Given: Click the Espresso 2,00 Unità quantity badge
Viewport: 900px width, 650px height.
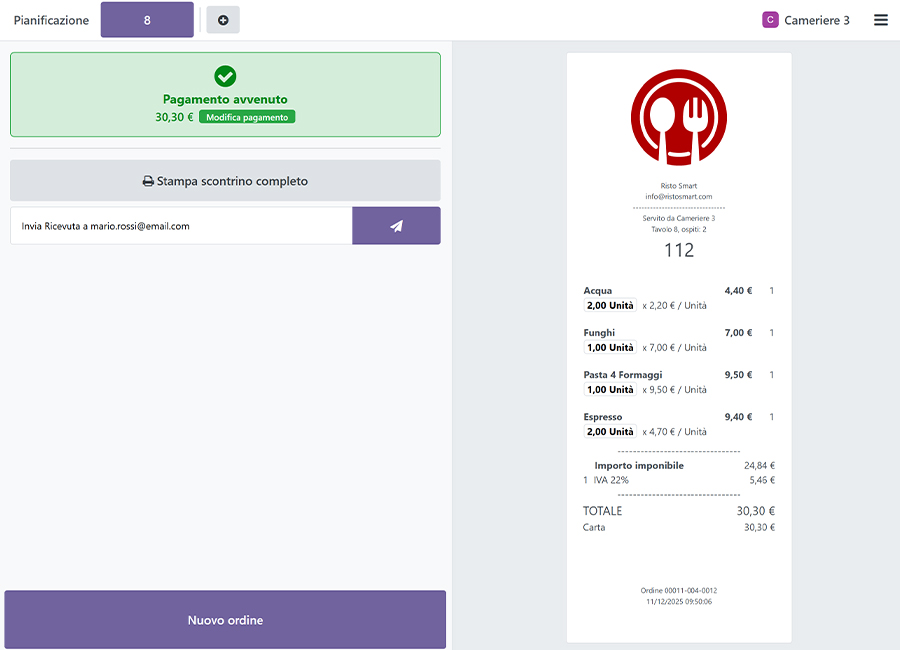Looking at the screenshot, I should click(610, 432).
